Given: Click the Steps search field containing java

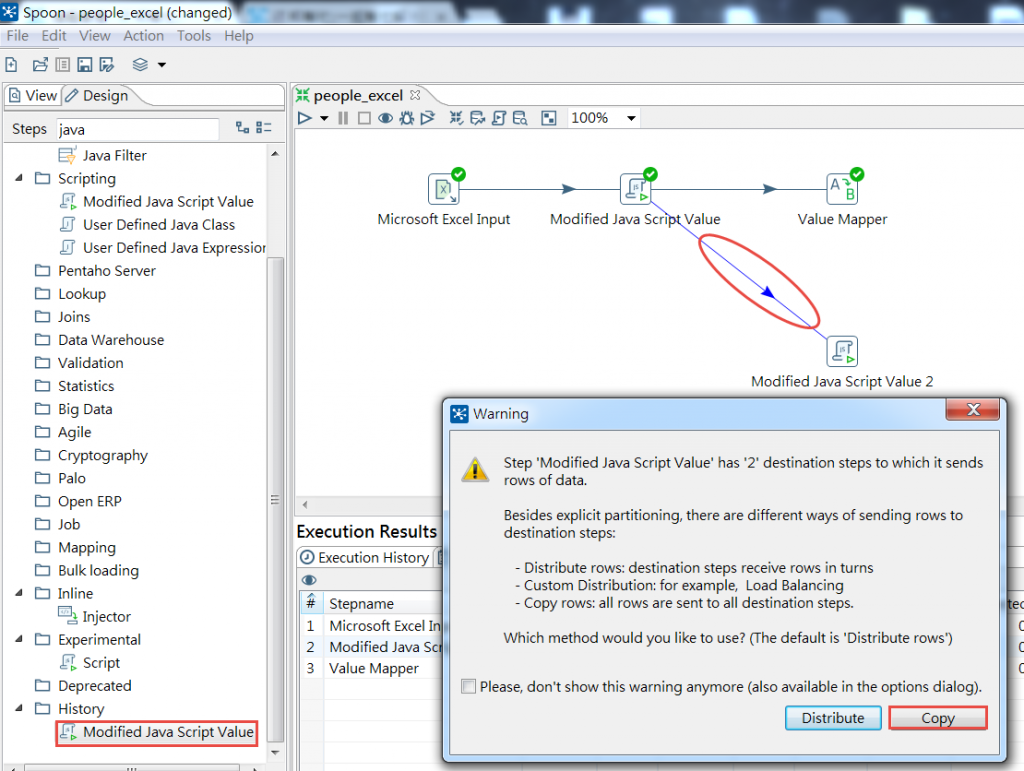Looking at the screenshot, I should pyautogui.click(x=137, y=129).
